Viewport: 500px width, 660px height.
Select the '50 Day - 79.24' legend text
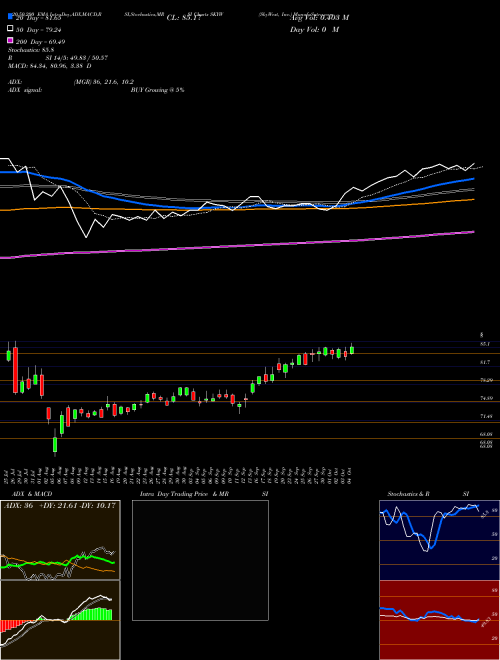point(40,30)
